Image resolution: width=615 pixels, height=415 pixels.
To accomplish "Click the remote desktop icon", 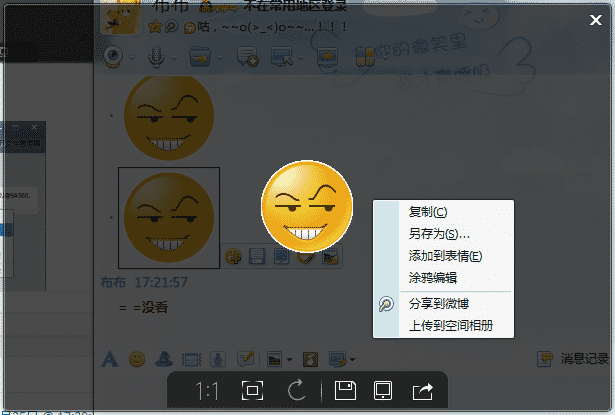I will tap(282, 56).
